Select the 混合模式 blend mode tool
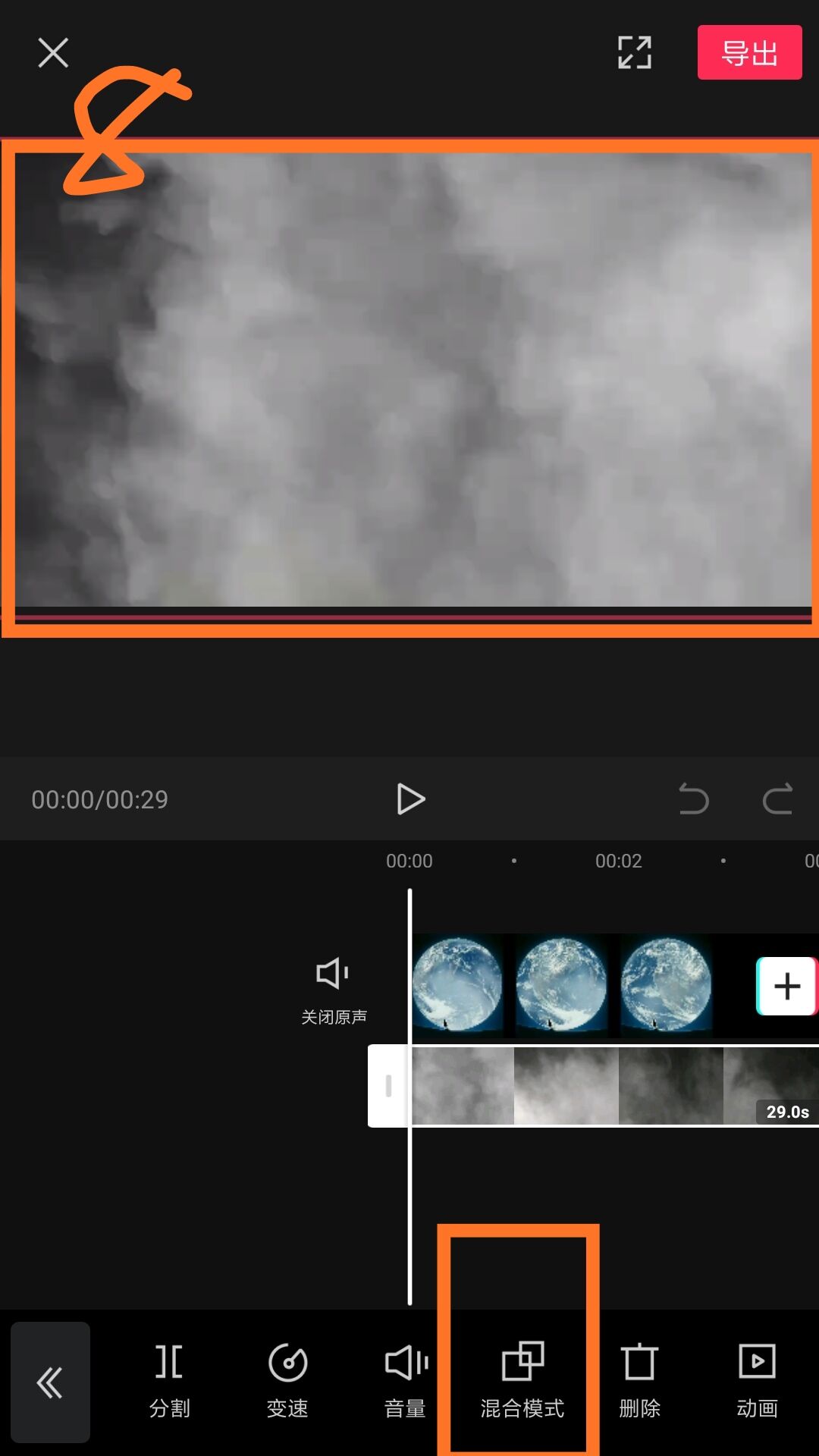 (x=522, y=1381)
